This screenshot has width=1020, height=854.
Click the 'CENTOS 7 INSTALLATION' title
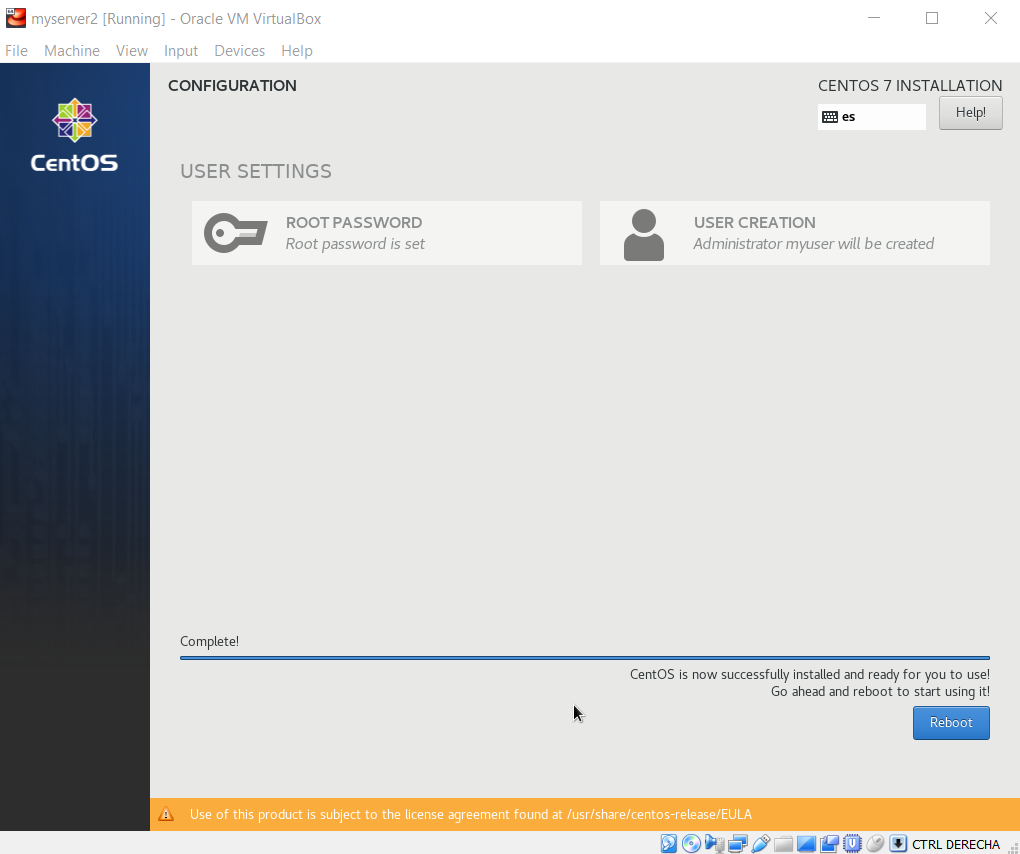coord(910,86)
